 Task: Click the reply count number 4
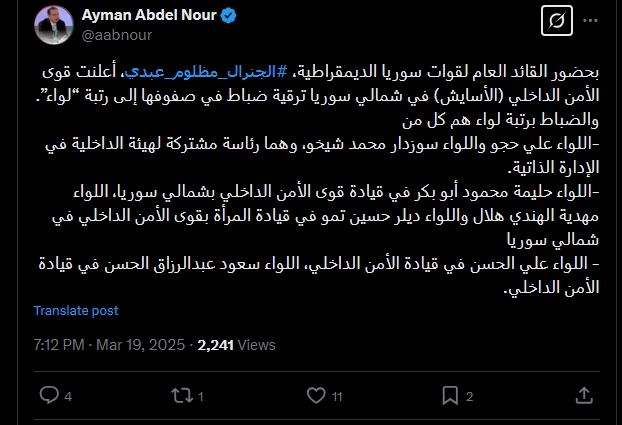coord(68,397)
